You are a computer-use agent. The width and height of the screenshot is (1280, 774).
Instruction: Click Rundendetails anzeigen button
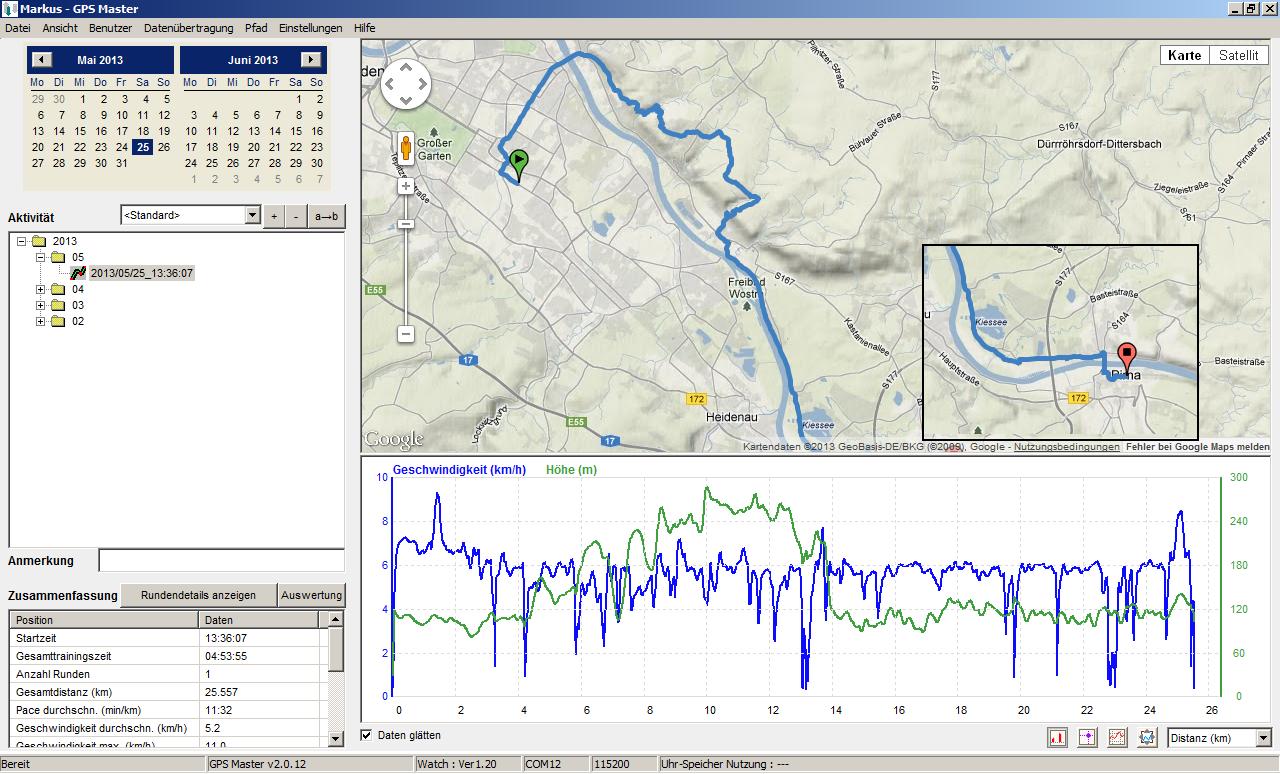point(198,595)
